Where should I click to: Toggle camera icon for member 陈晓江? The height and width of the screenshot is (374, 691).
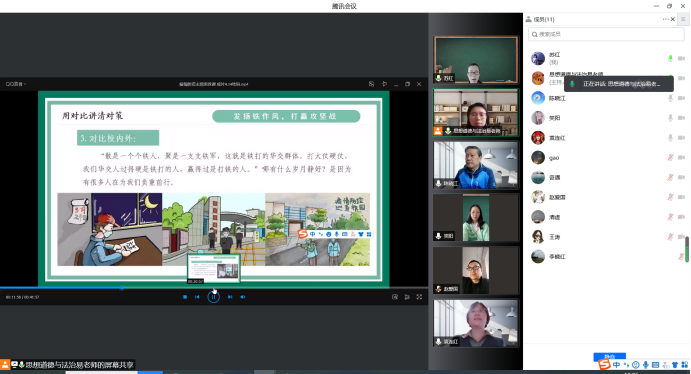pos(681,98)
